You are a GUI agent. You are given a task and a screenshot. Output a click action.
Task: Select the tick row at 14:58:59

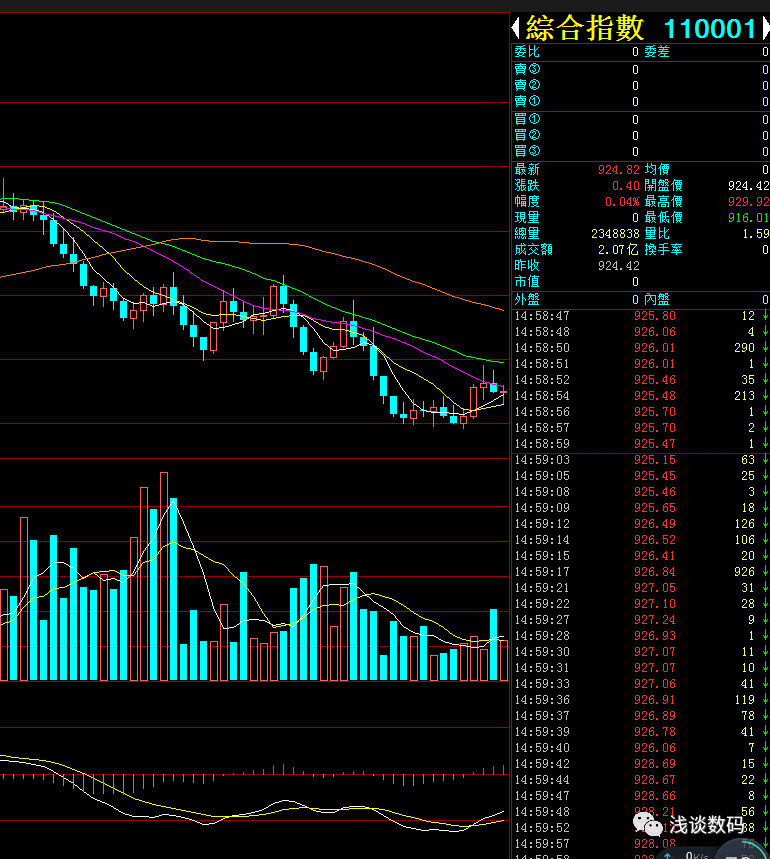(x=641, y=444)
